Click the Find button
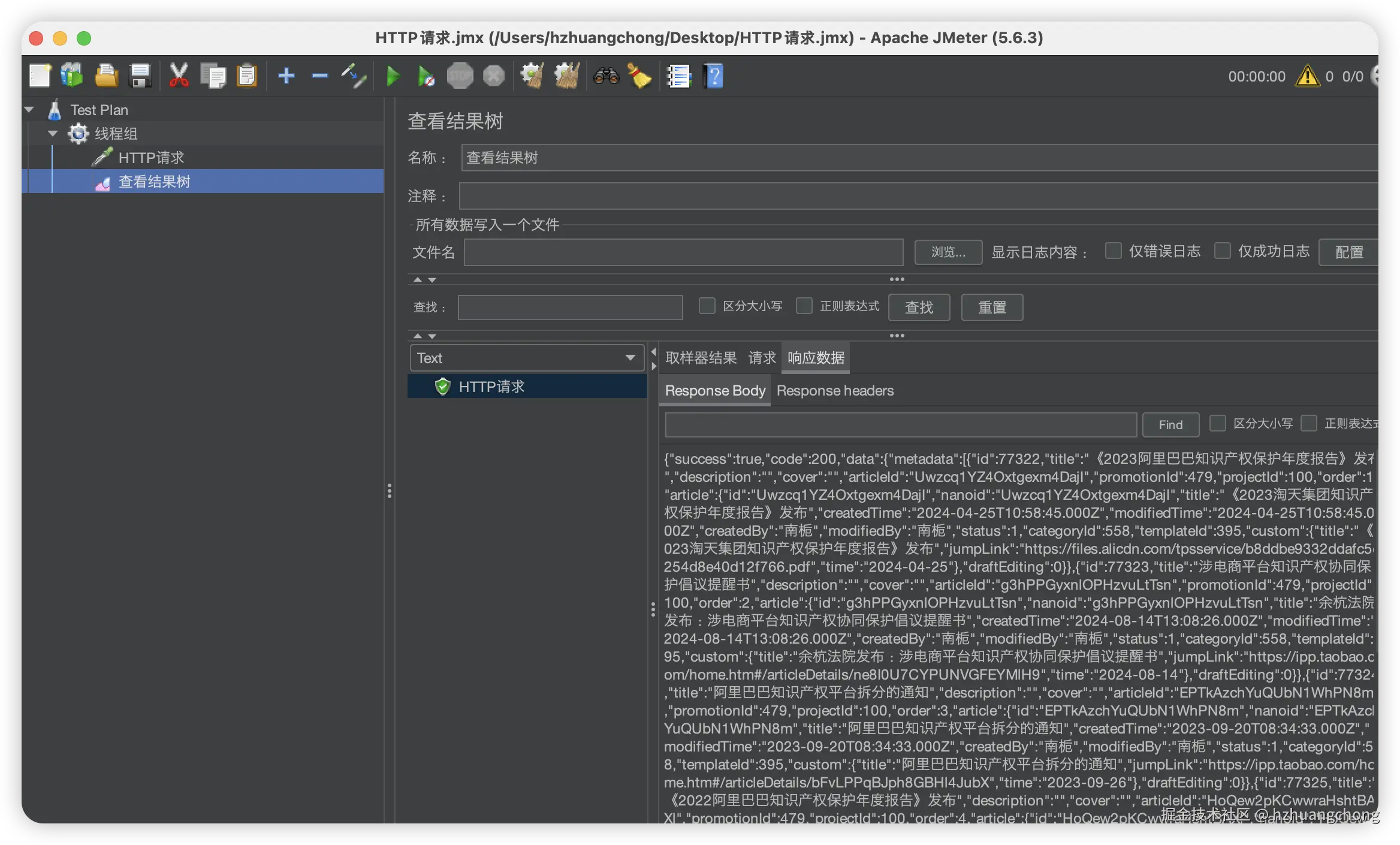 (1170, 425)
